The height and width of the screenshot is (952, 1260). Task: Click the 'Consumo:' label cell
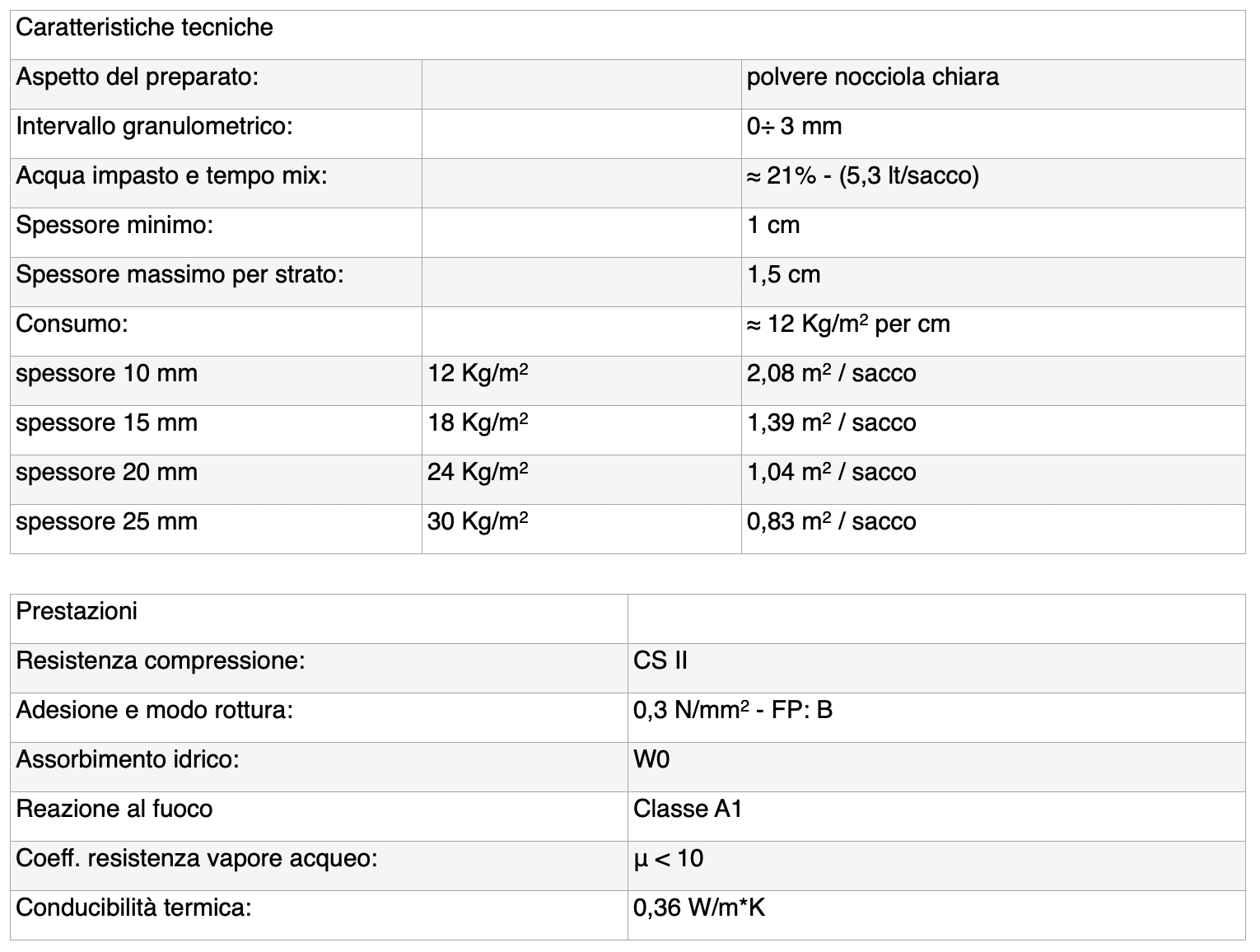pyautogui.click(x=72, y=324)
